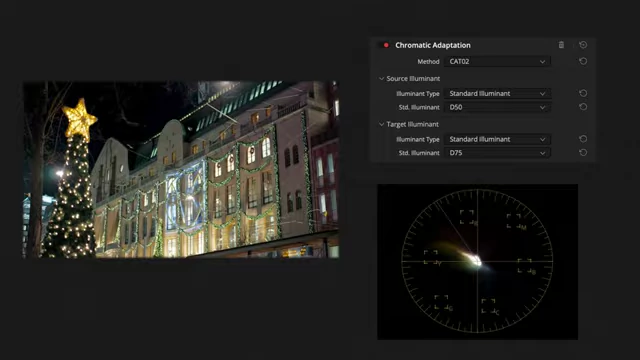The height and width of the screenshot is (360, 640).
Task: Reset the entire Chromatic Adaptation effect
Action: [x=583, y=45]
